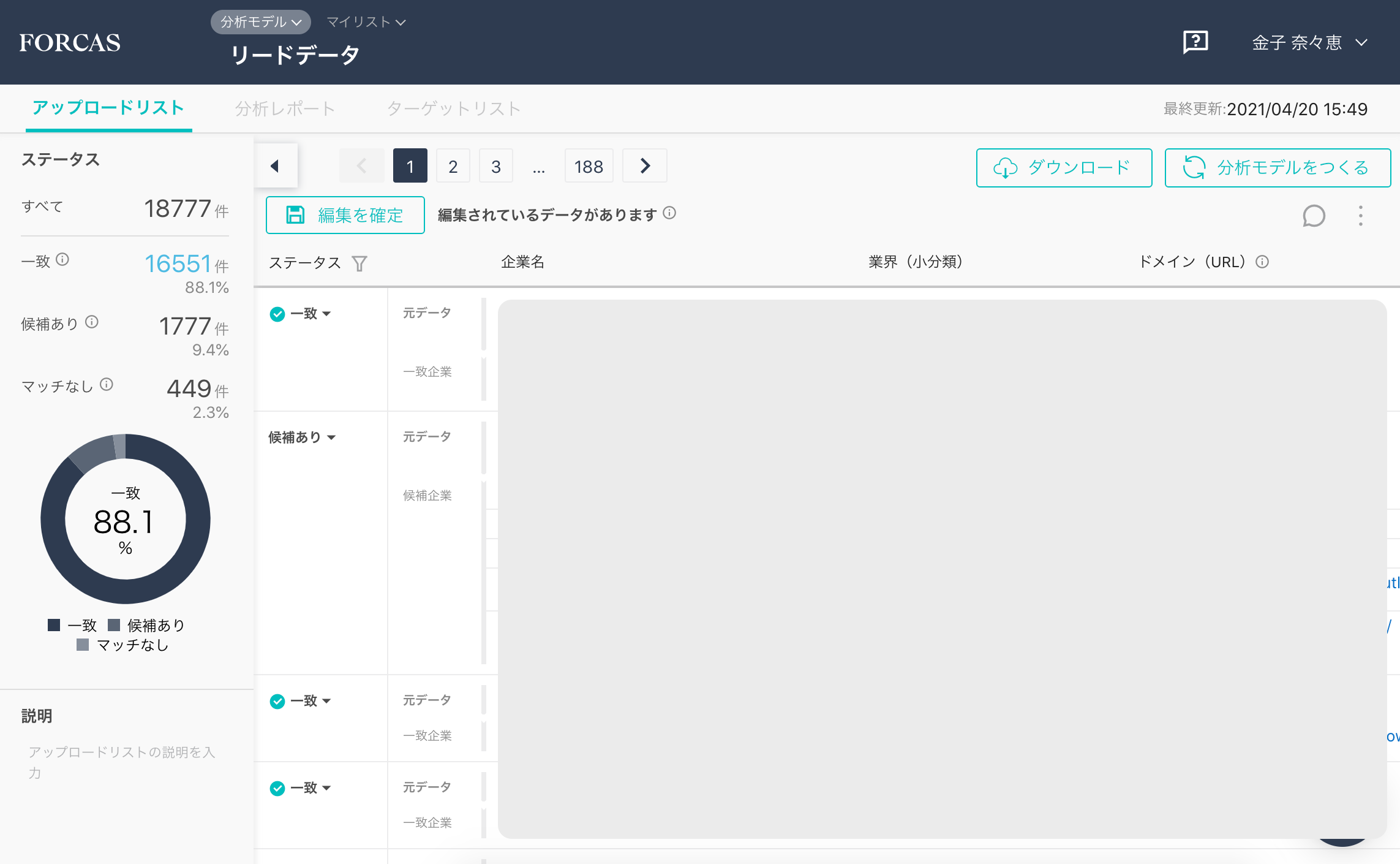The width and height of the screenshot is (1400, 864).
Task: Toggle the 一致 slice in the chart legend
Action: tap(82, 625)
